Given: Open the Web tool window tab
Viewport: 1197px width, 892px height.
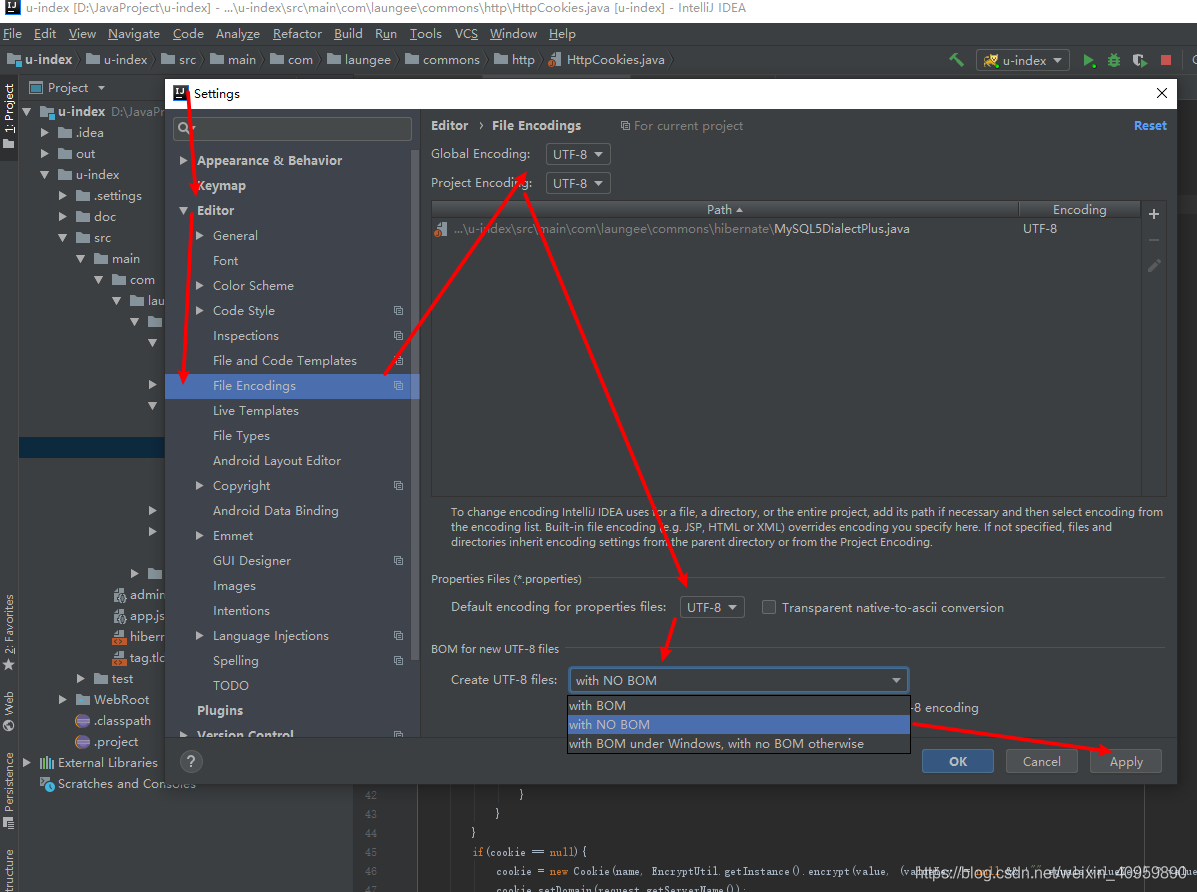Looking at the screenshot, I should point(9,710).
